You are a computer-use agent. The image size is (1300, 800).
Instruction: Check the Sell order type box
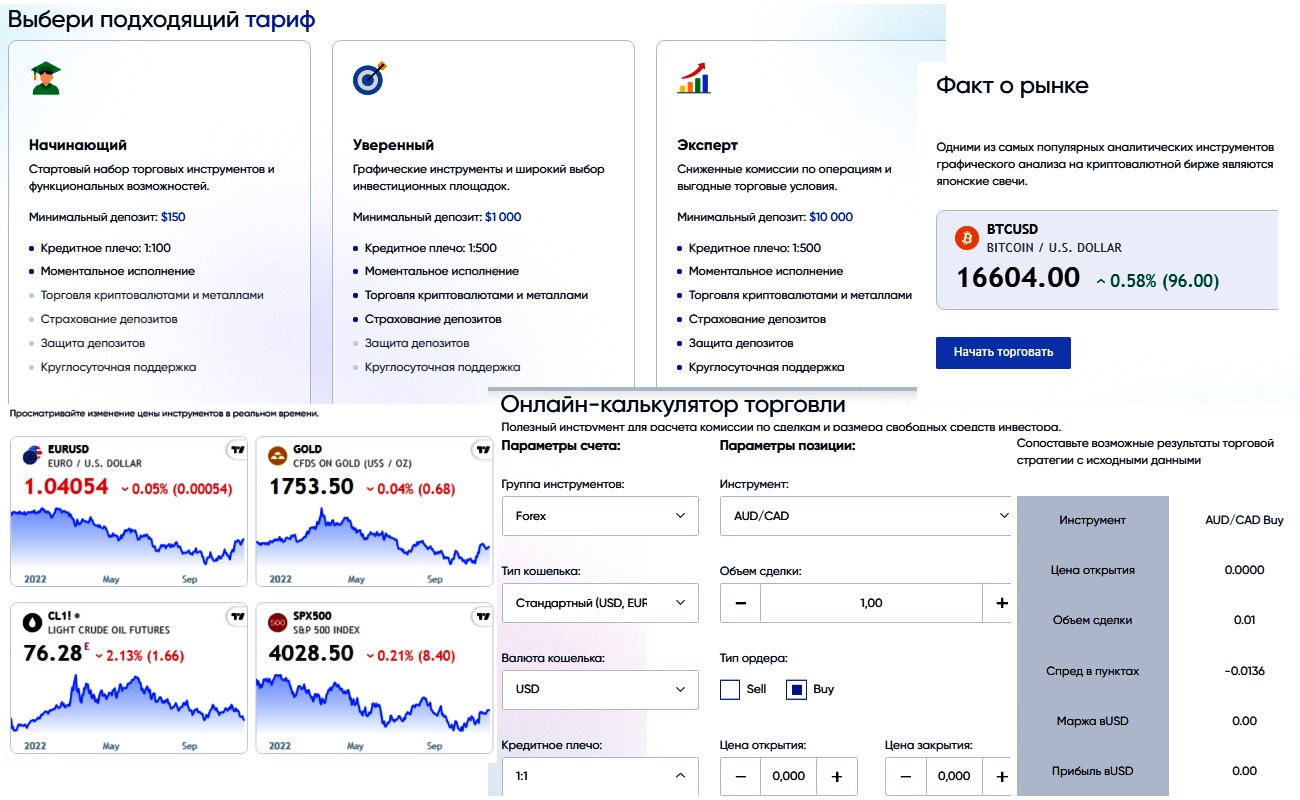730,689
